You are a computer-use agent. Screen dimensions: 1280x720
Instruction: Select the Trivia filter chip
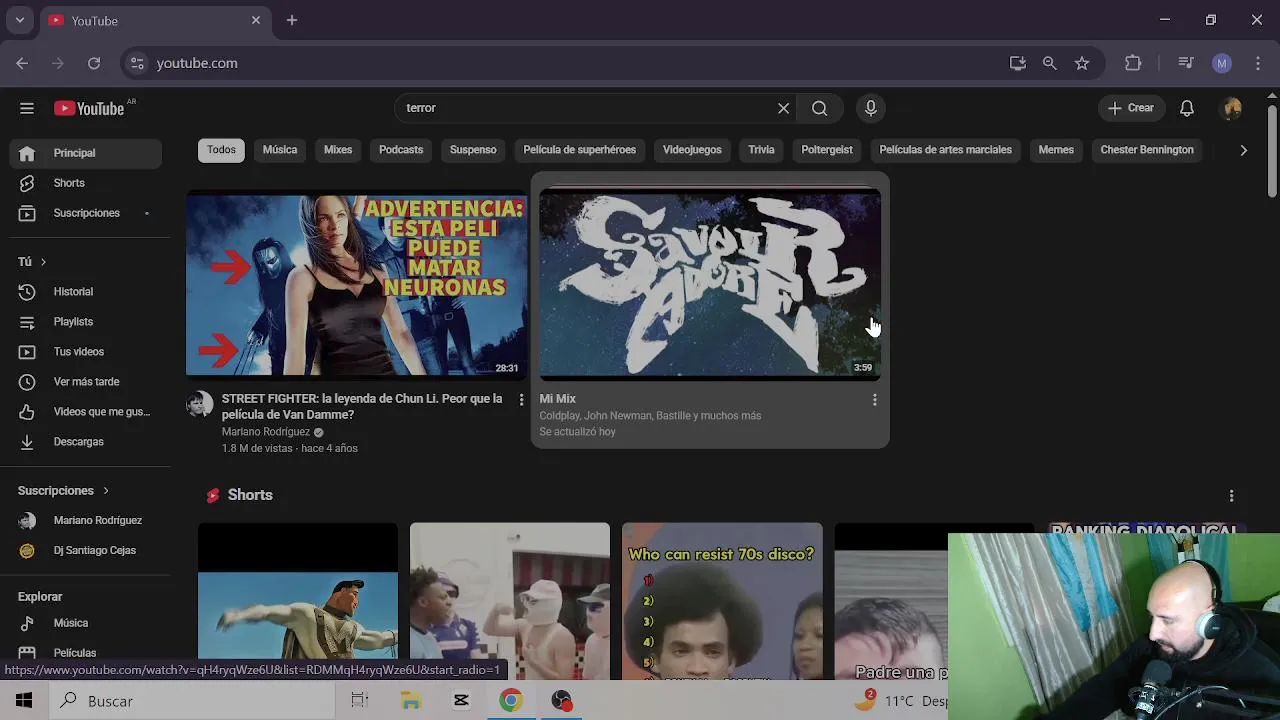click(x=761, y=150)
